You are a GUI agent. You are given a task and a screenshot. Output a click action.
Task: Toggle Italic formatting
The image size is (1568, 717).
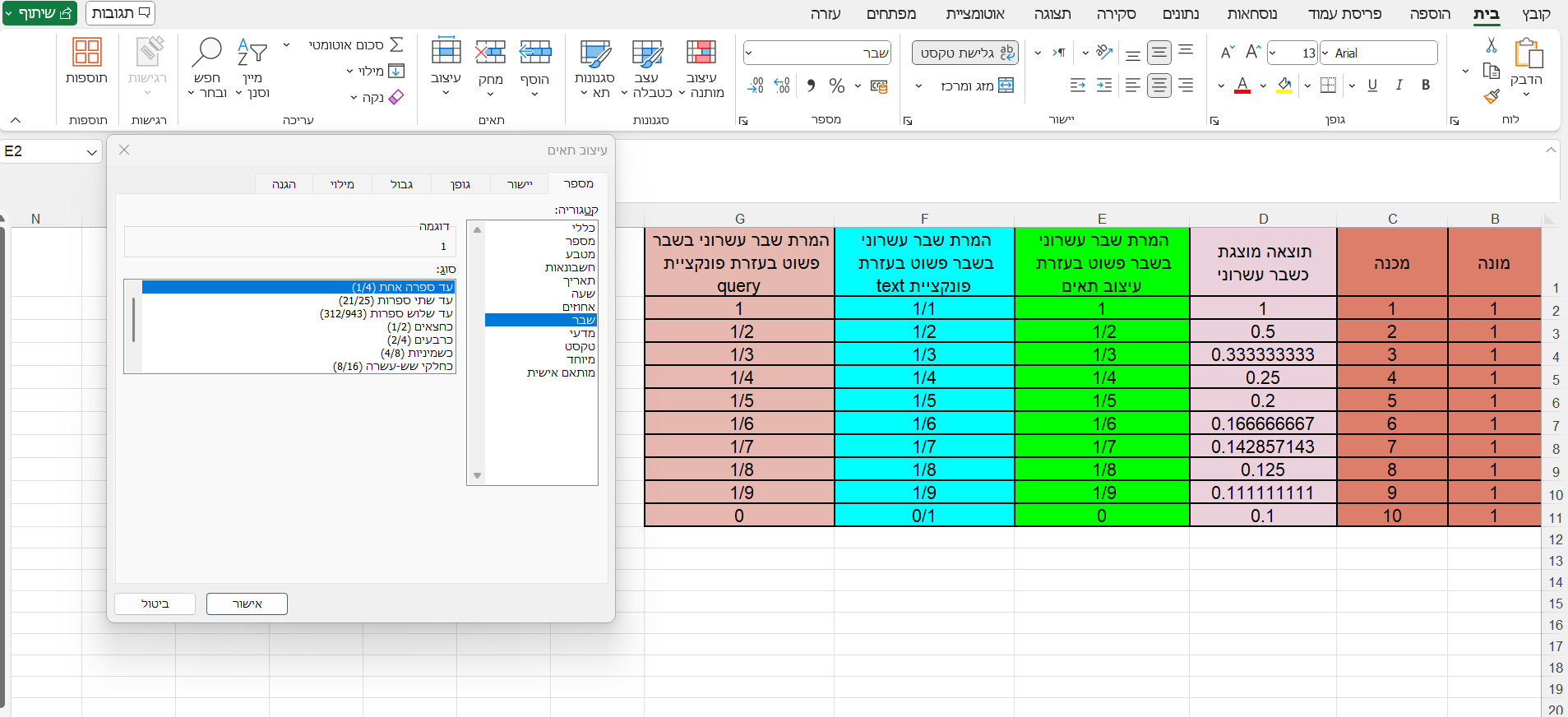point(1399,85)
